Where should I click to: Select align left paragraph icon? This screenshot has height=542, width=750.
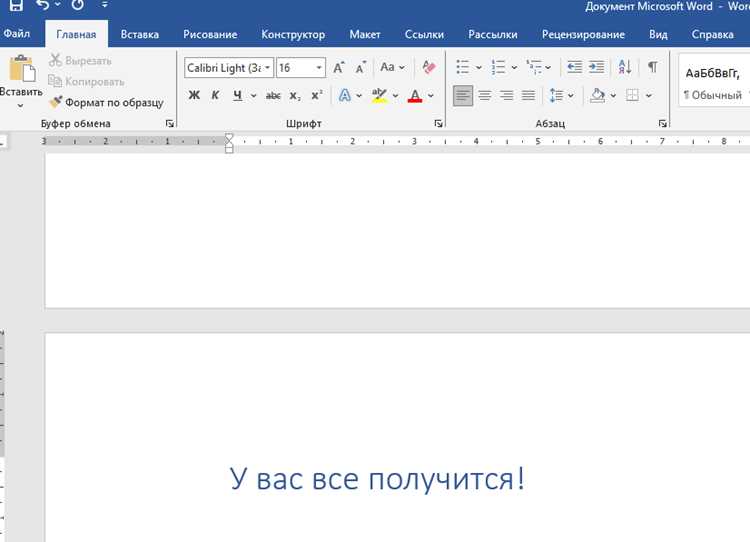tap(463, 96)
